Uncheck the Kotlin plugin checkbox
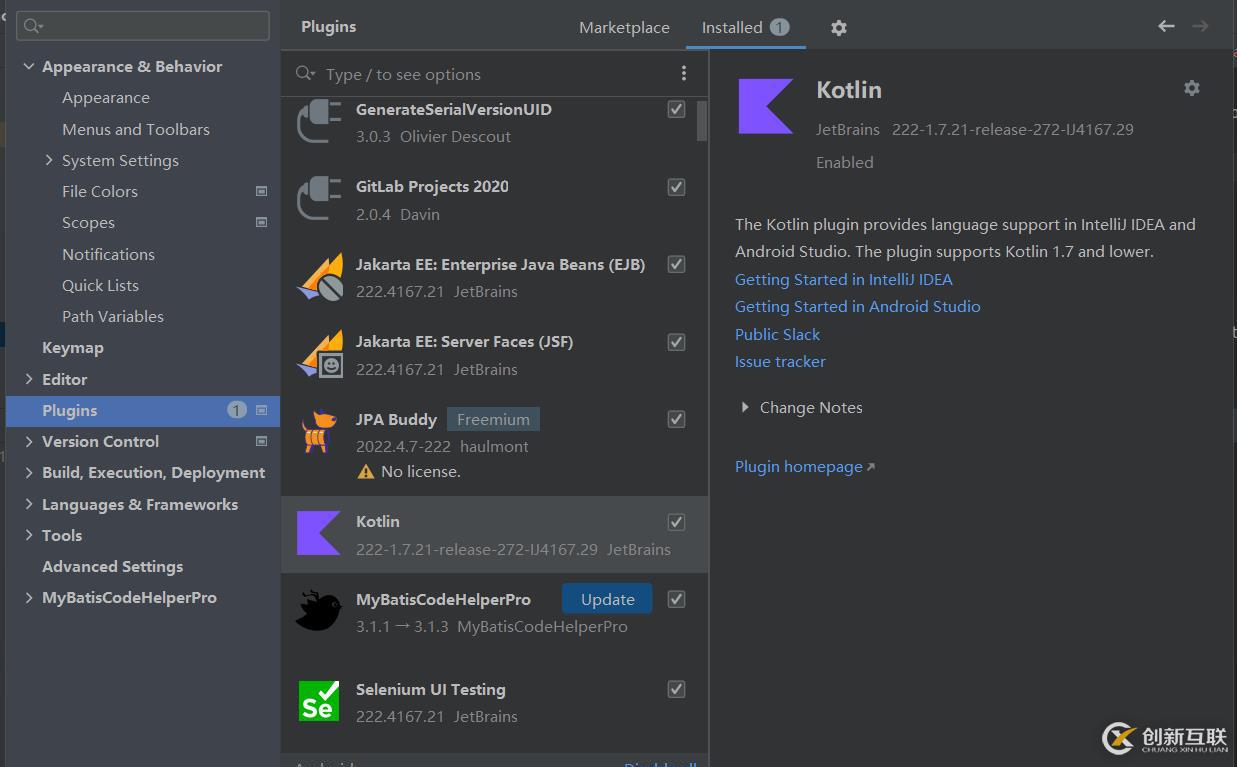Viewport: 1237px width, 767px height. 677,522
